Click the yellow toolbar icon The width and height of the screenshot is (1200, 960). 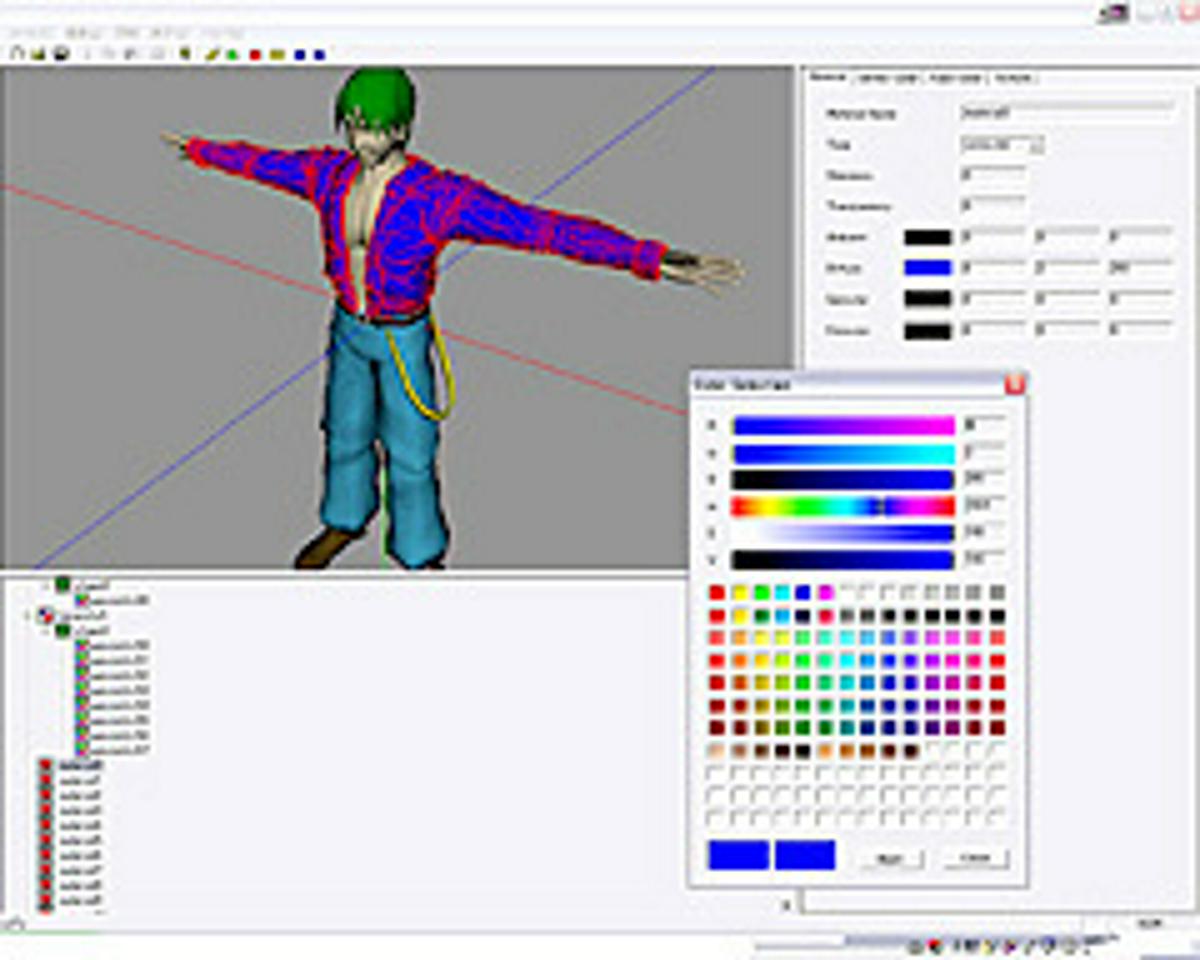(277, 54)
